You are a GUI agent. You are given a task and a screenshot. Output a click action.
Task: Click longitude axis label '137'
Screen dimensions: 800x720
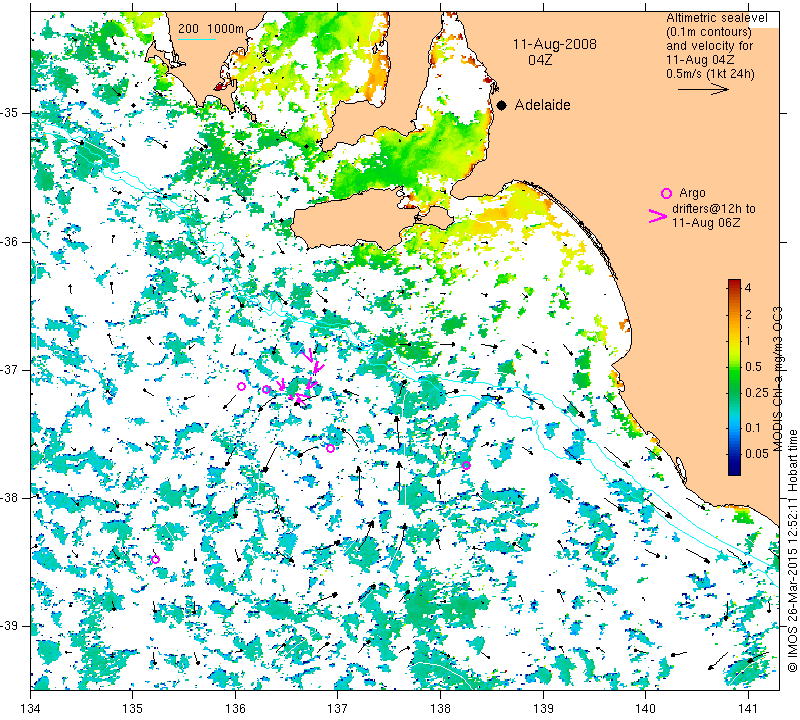click(x=338, y=709)
